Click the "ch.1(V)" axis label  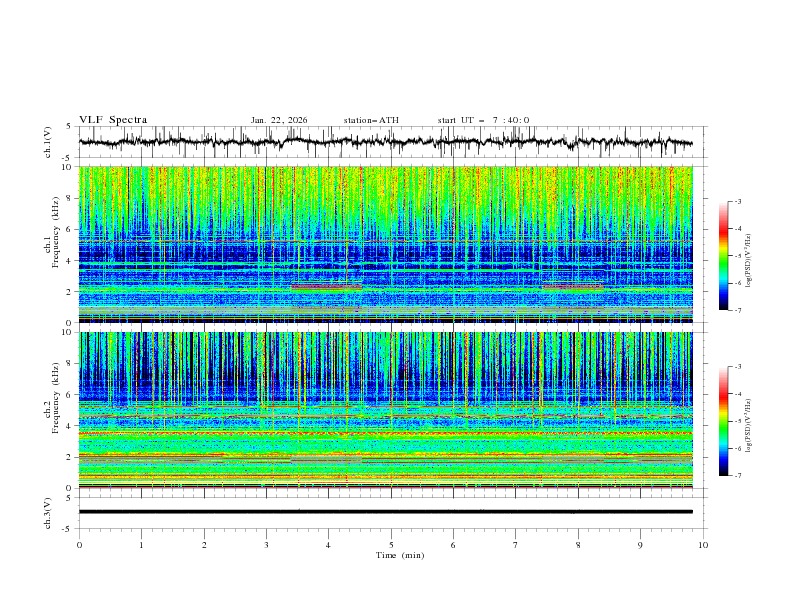point(48,142)
